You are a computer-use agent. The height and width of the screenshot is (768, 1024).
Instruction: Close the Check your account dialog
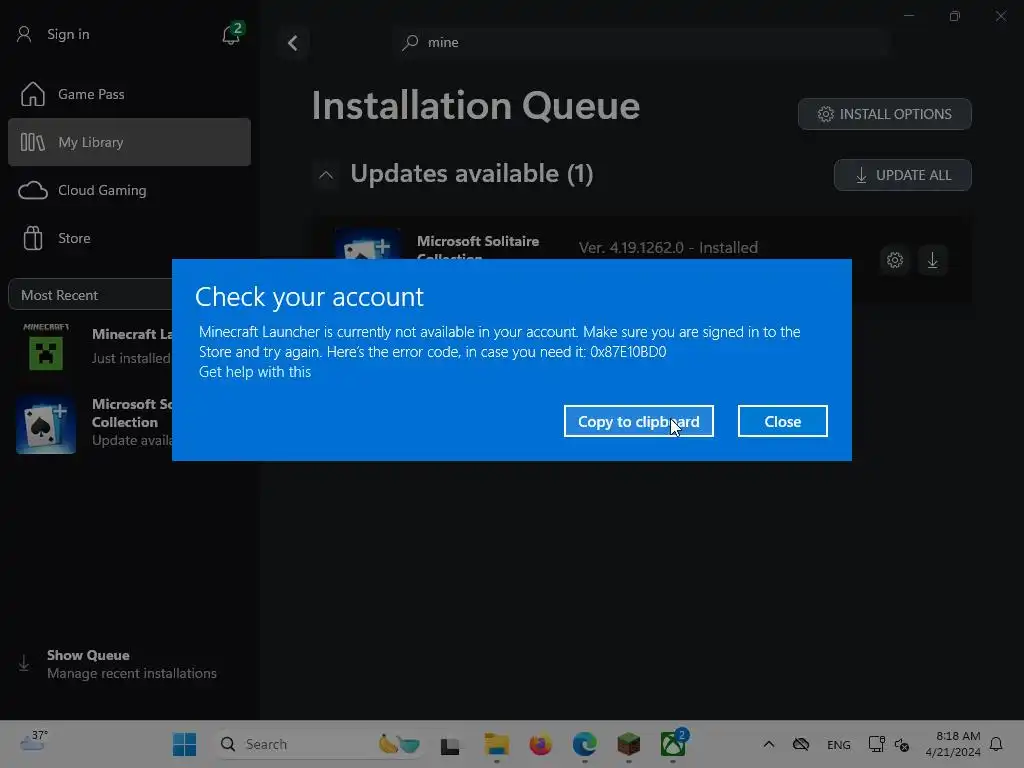pos(782,421)
